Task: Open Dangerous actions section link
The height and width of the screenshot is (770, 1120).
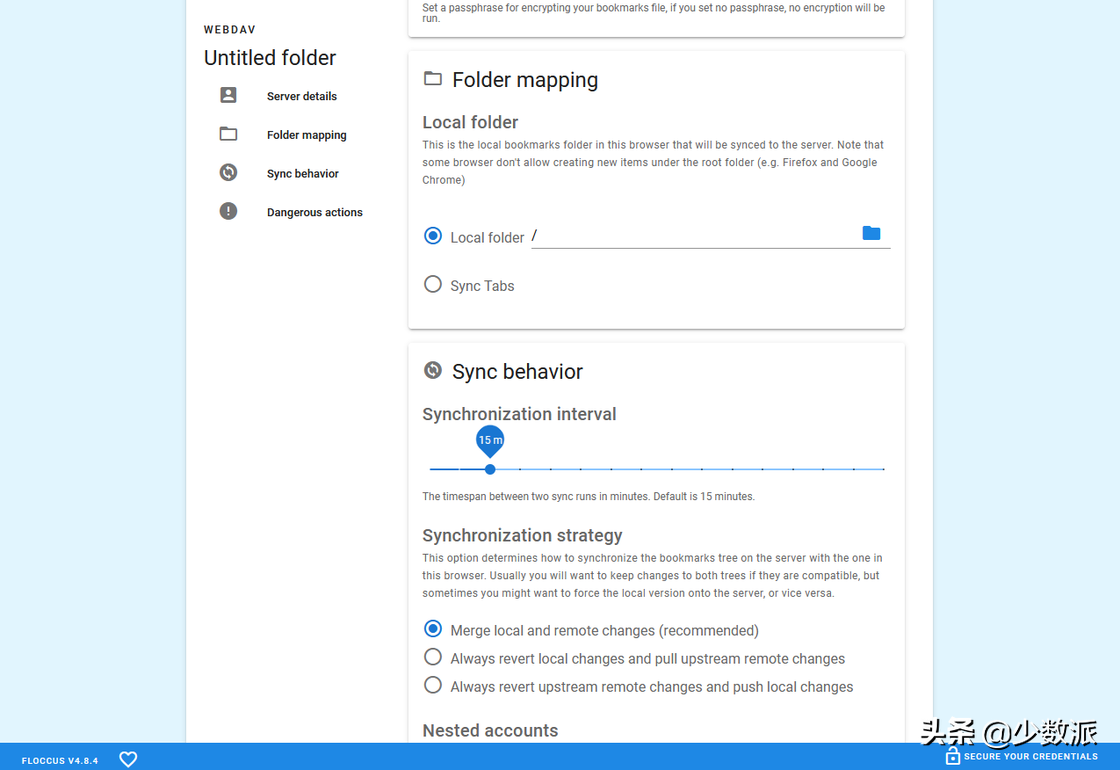Action: (x=314, y=212)
